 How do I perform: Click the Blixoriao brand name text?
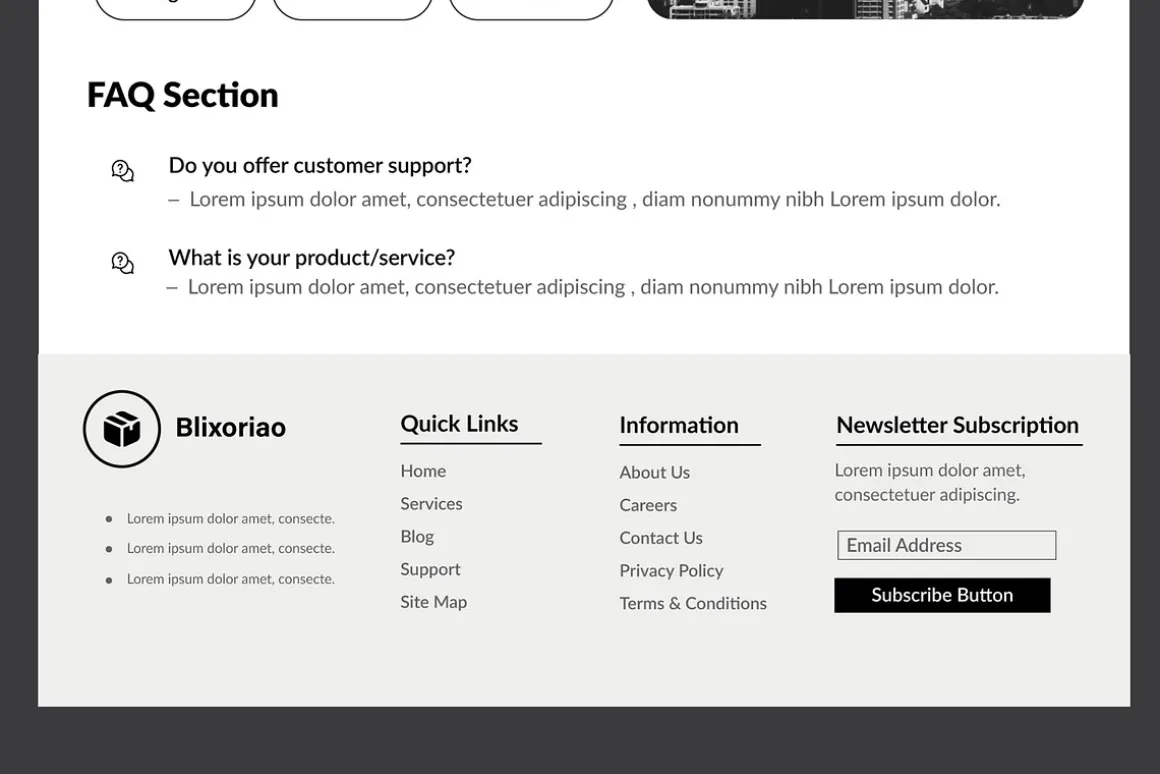231,428
